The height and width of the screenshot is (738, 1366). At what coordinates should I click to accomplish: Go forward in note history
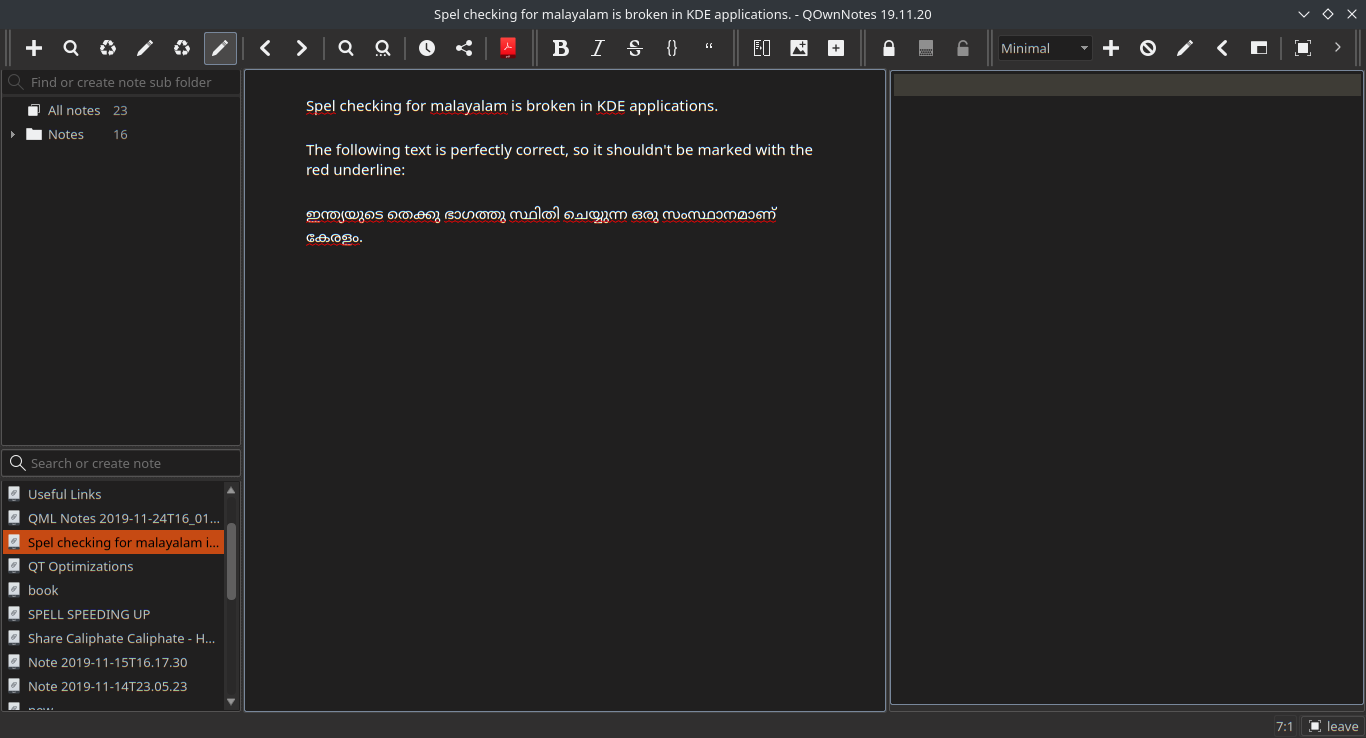(x=302, y=48)
